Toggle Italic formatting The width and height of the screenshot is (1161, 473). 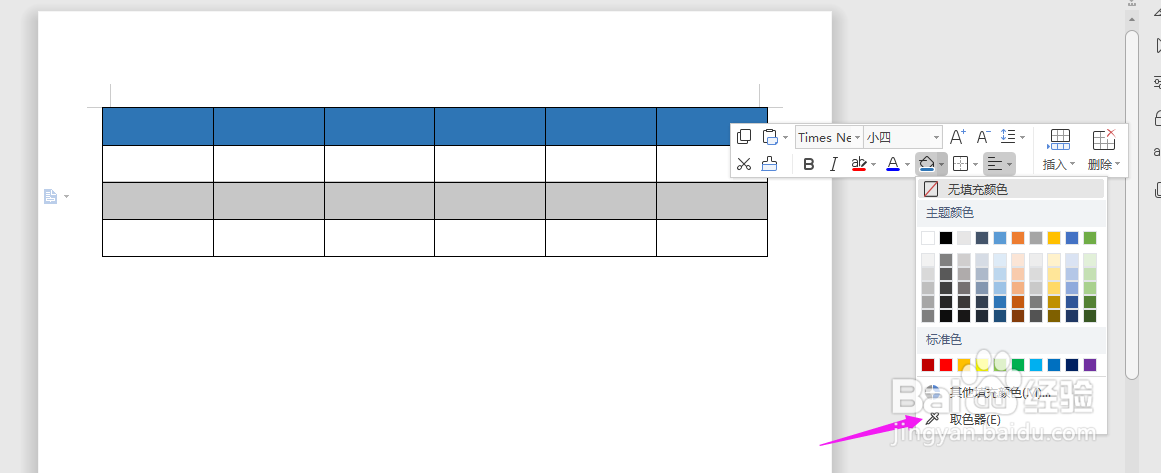(x=834, y=164)
